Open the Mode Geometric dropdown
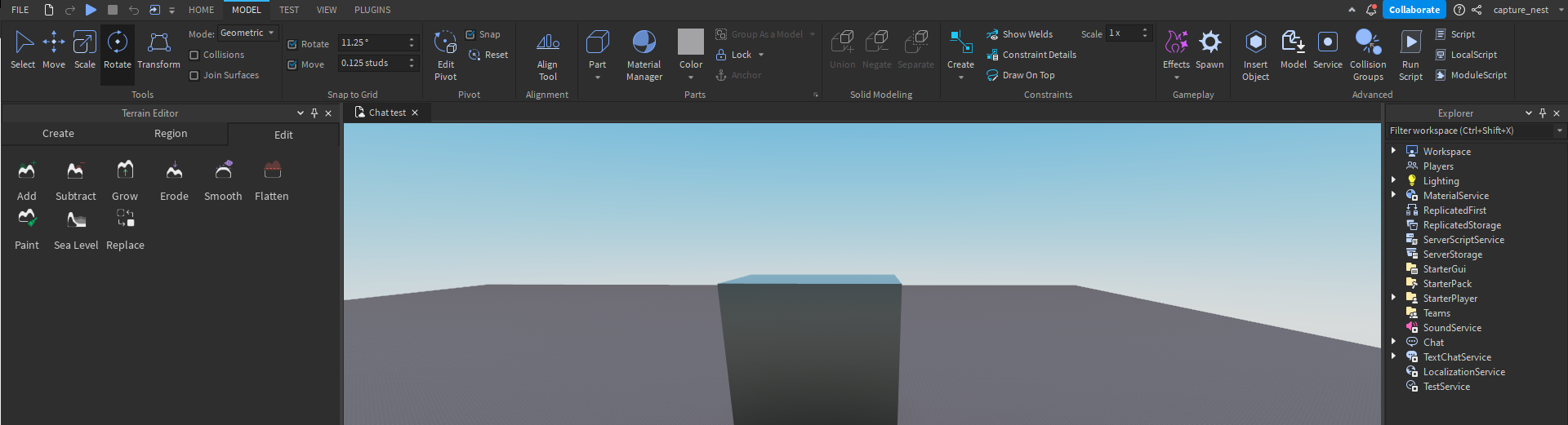The image size is (1568, 425). coord(248,33)
